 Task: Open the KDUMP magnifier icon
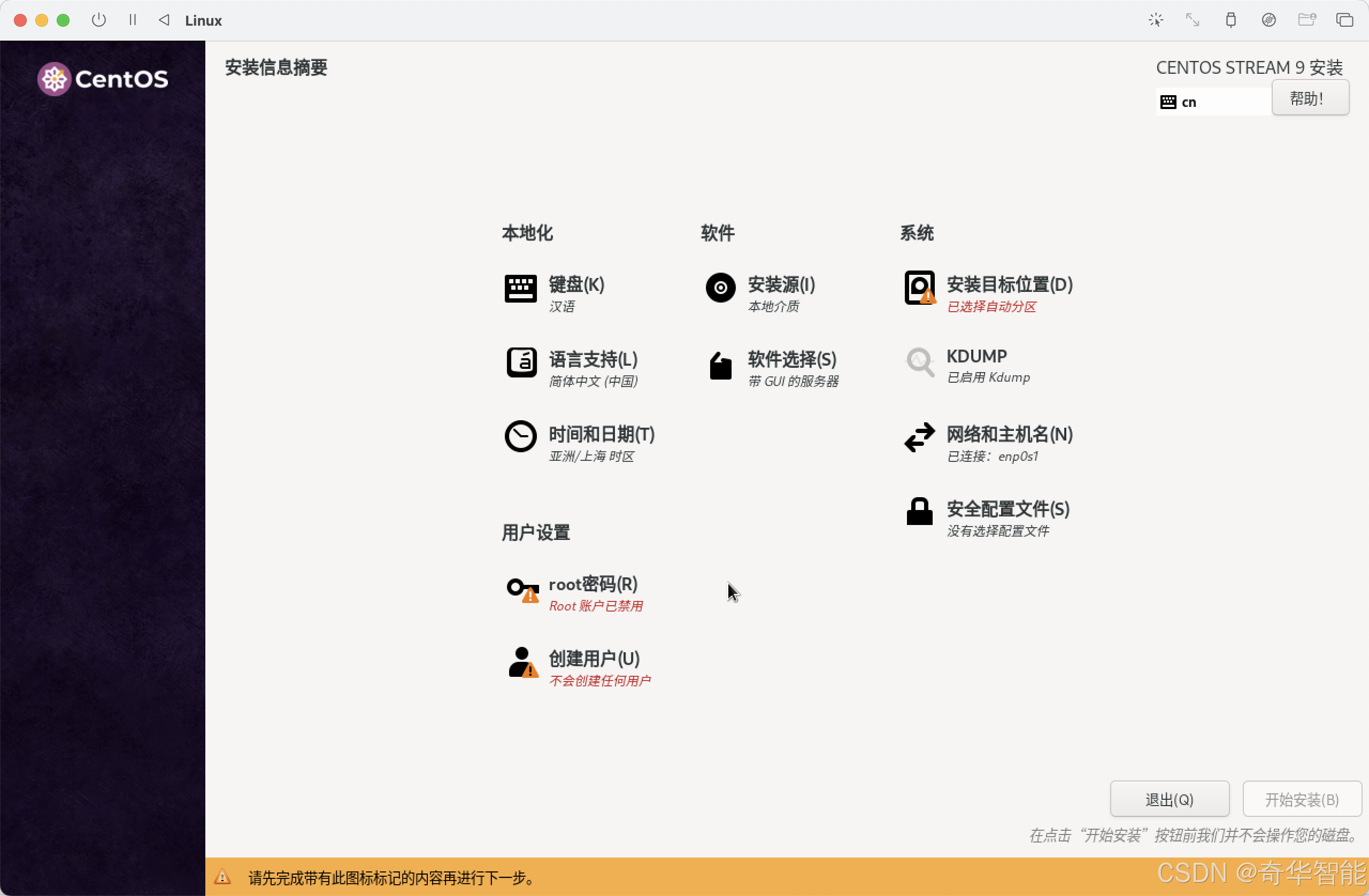point(919,362)
